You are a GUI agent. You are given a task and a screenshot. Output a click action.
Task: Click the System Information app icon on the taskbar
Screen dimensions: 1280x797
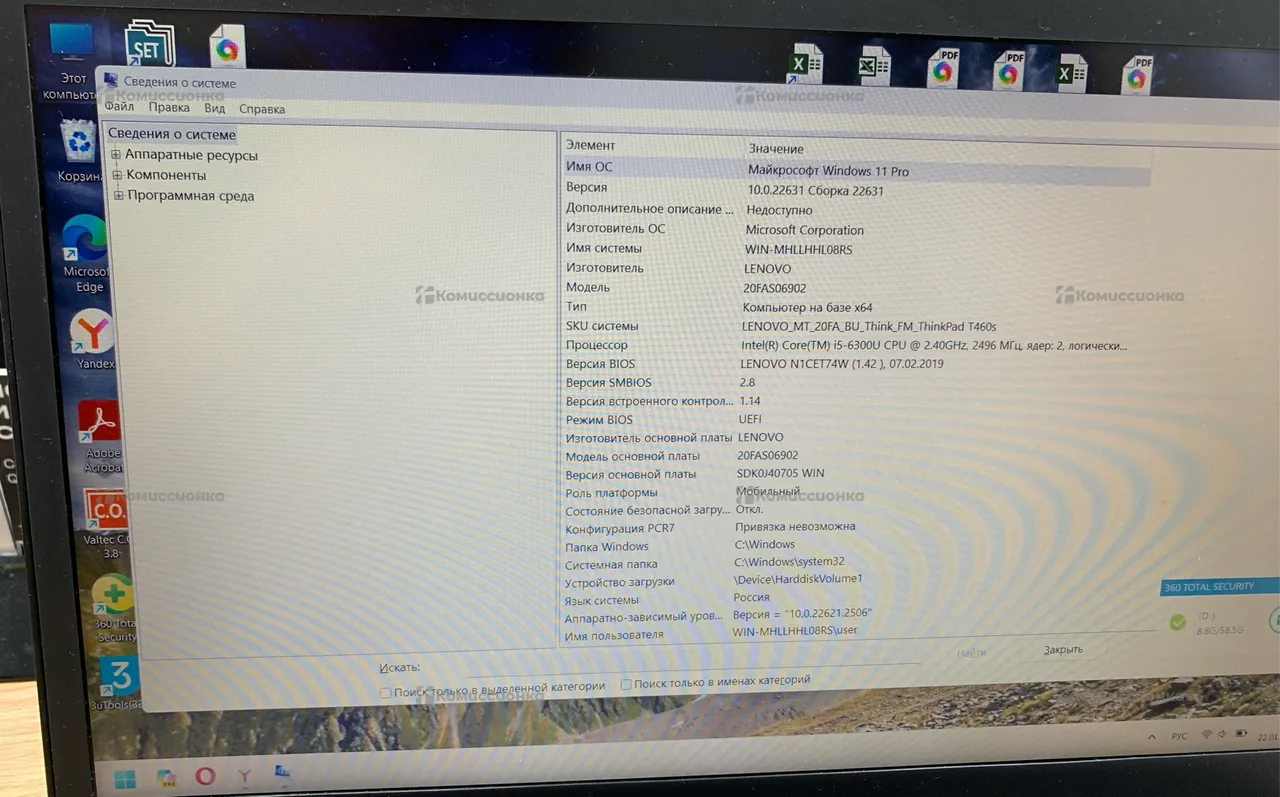[282, 772]
